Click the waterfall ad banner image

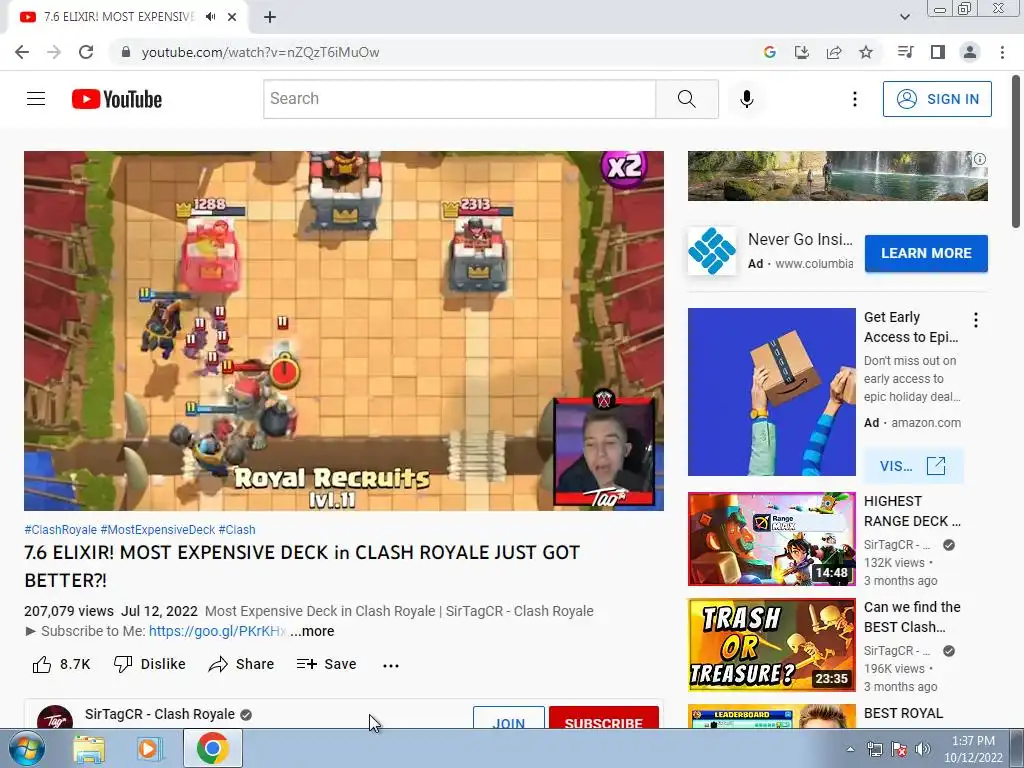[x=837, y=176]
